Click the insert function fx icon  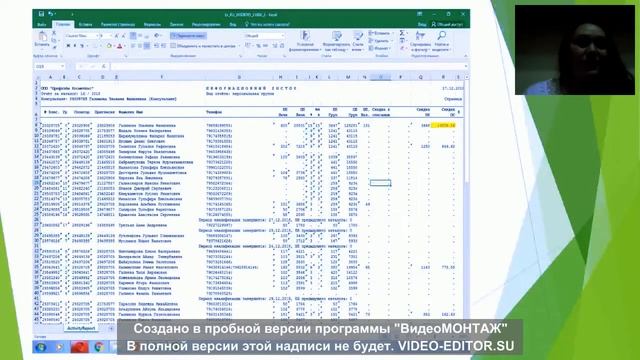pyautogui.click(x=104, y=66)
